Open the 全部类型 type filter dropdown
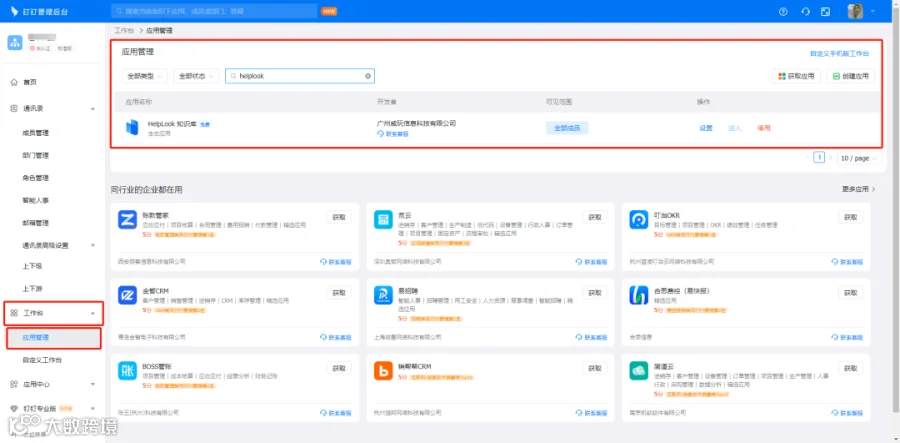 (144, 76)
